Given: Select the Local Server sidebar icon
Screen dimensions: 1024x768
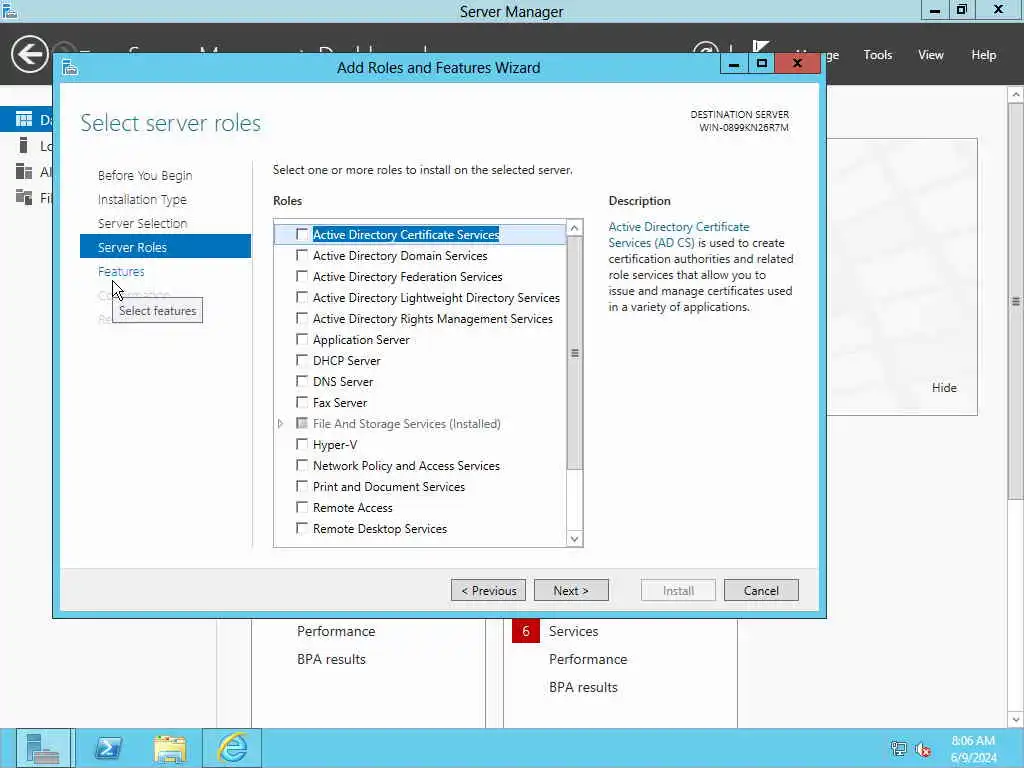Looking at the screenshot, I should 24,145.
